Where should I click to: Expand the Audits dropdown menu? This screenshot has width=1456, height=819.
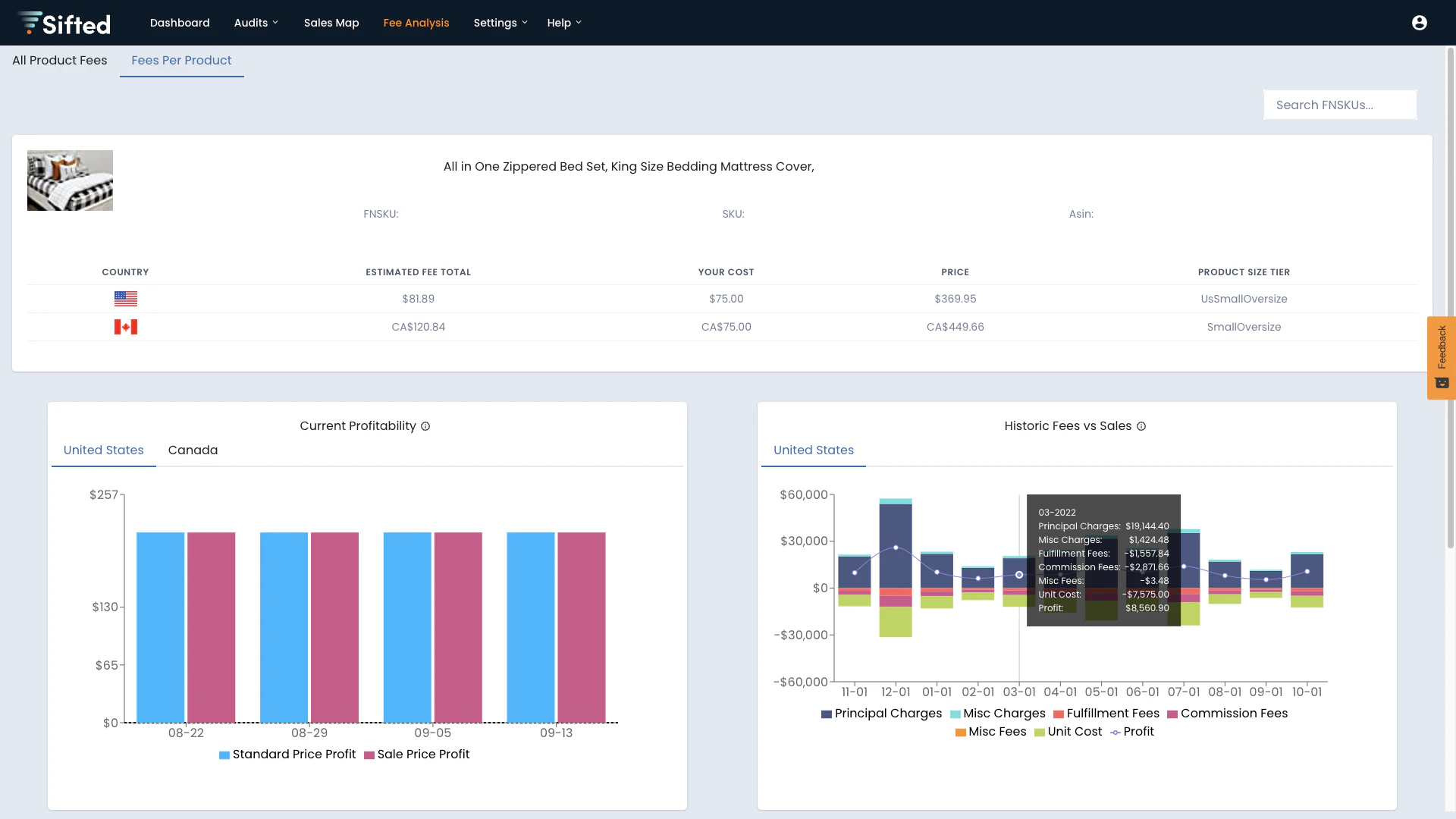point(256,23)
